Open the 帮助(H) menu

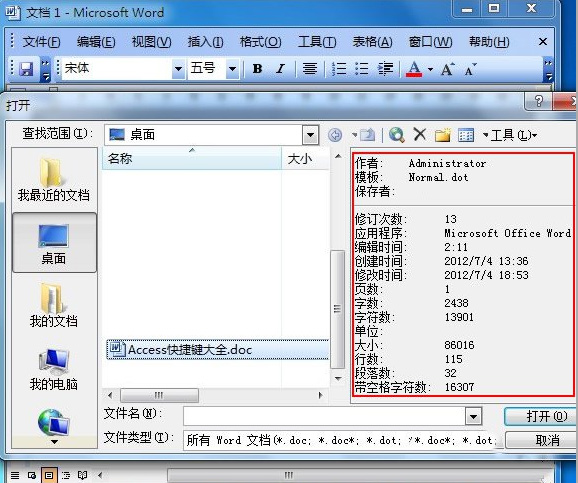489,42
